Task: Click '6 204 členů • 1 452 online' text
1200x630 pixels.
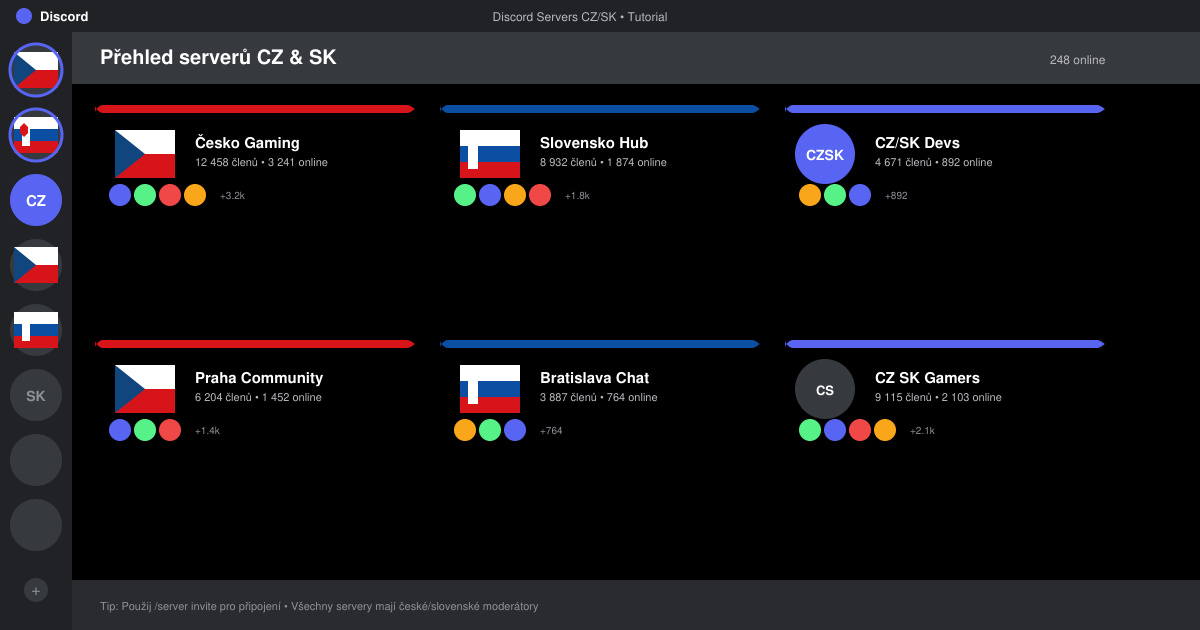Action: [258, 397]
